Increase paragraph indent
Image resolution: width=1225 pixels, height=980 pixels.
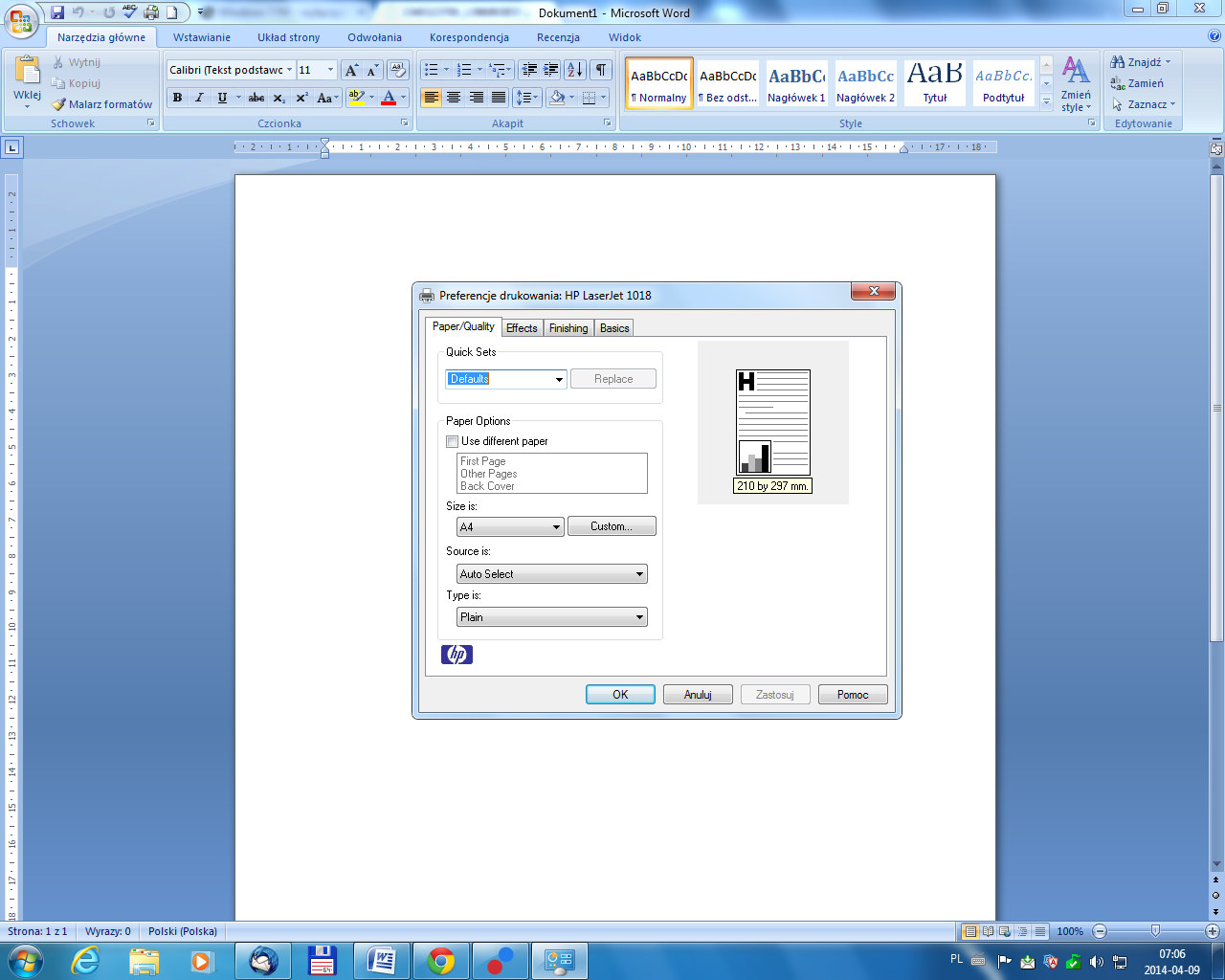[x=551, y=70]
